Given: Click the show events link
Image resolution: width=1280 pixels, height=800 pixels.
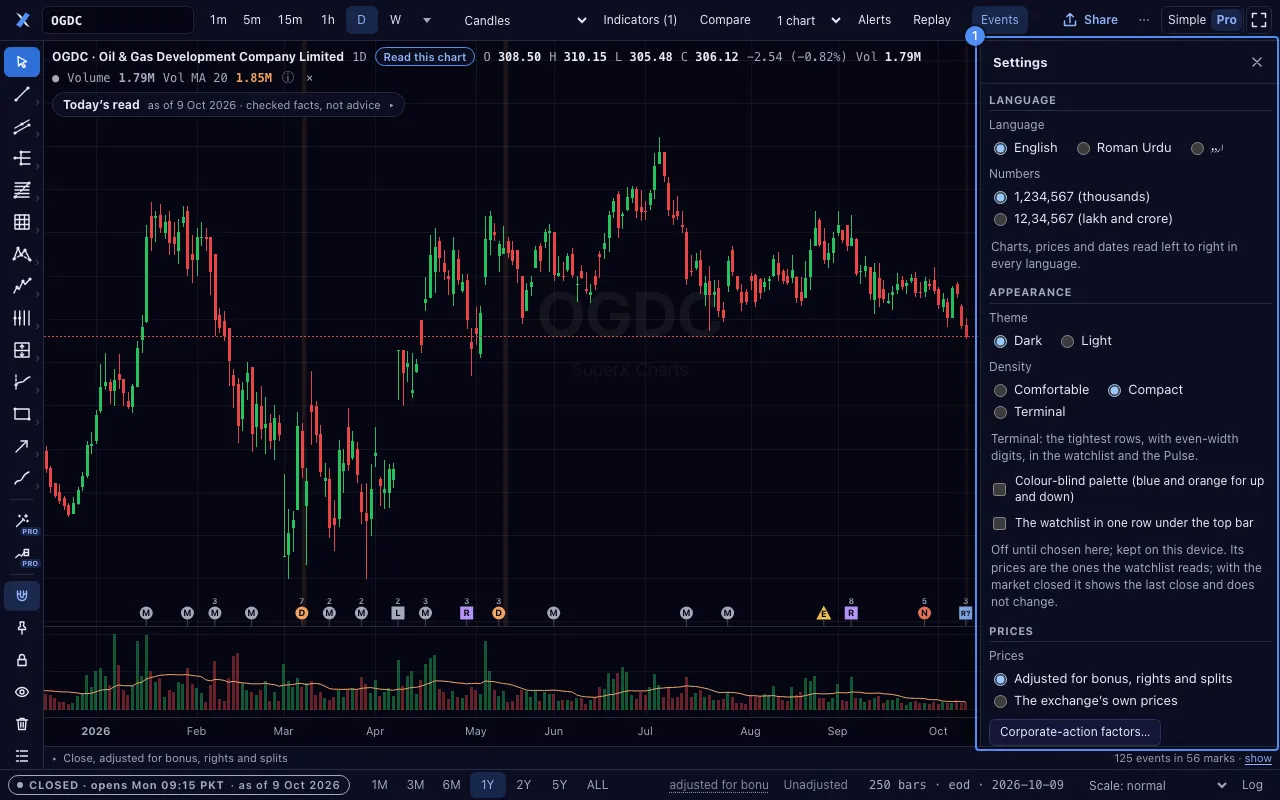Looking at the screenshot, I should (x=1258, y=759).
